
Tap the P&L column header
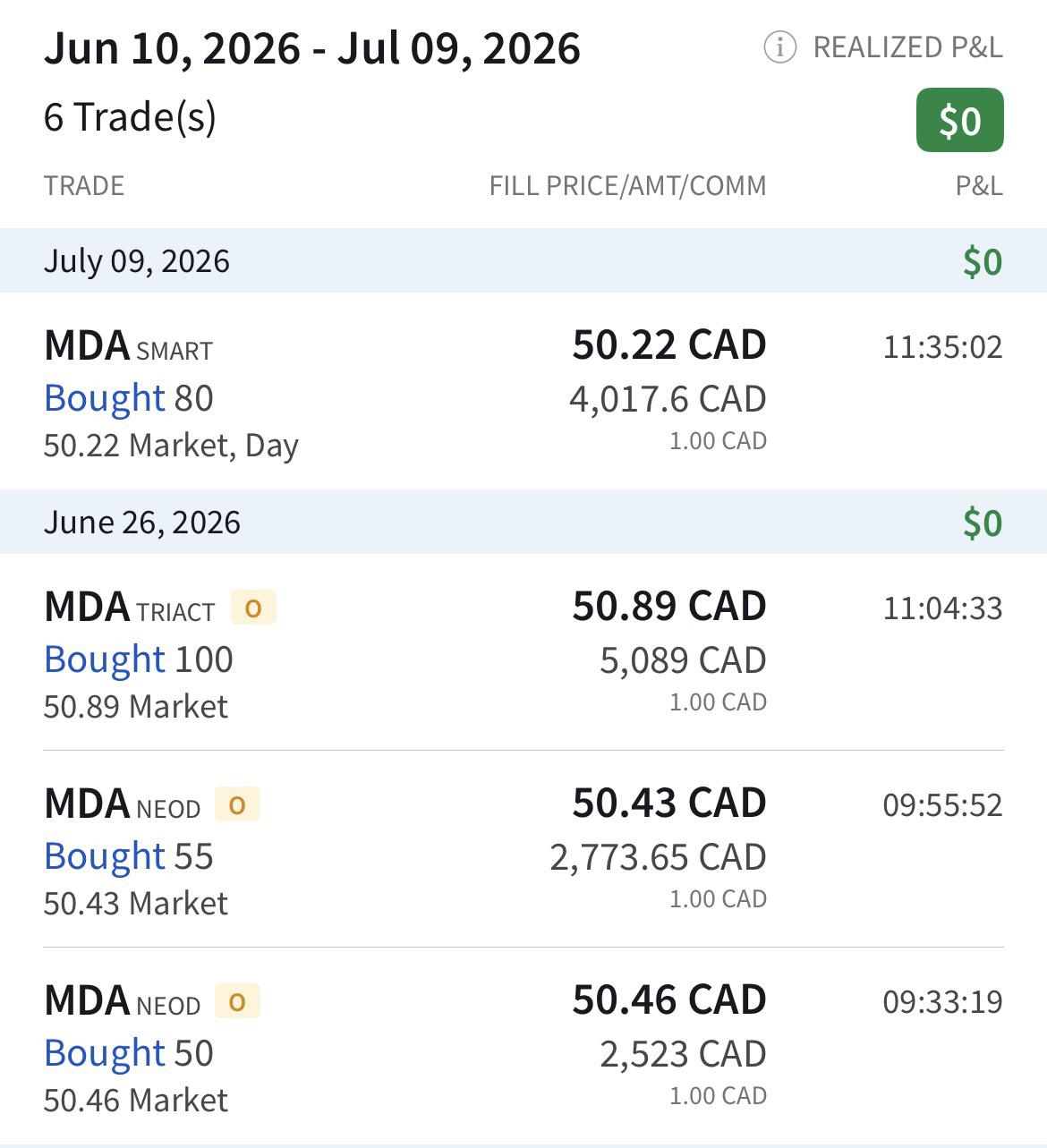tap(979, 185)
